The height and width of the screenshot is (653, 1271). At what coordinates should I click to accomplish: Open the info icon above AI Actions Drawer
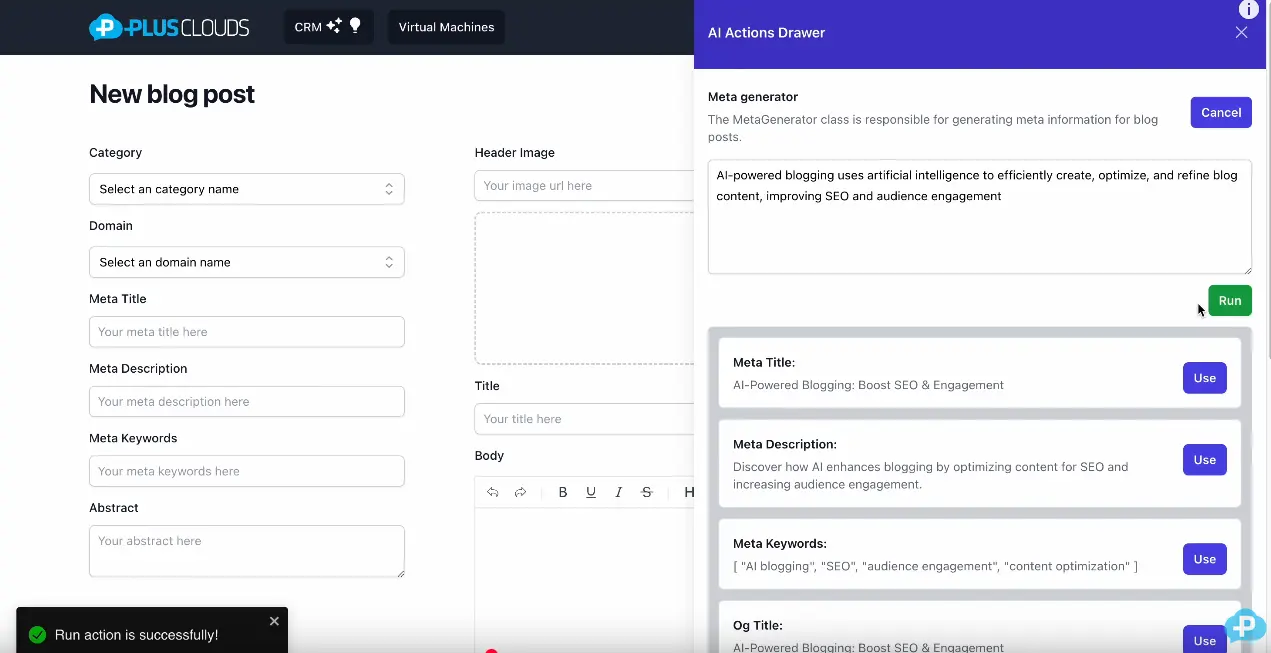[x=1248, y=9]
